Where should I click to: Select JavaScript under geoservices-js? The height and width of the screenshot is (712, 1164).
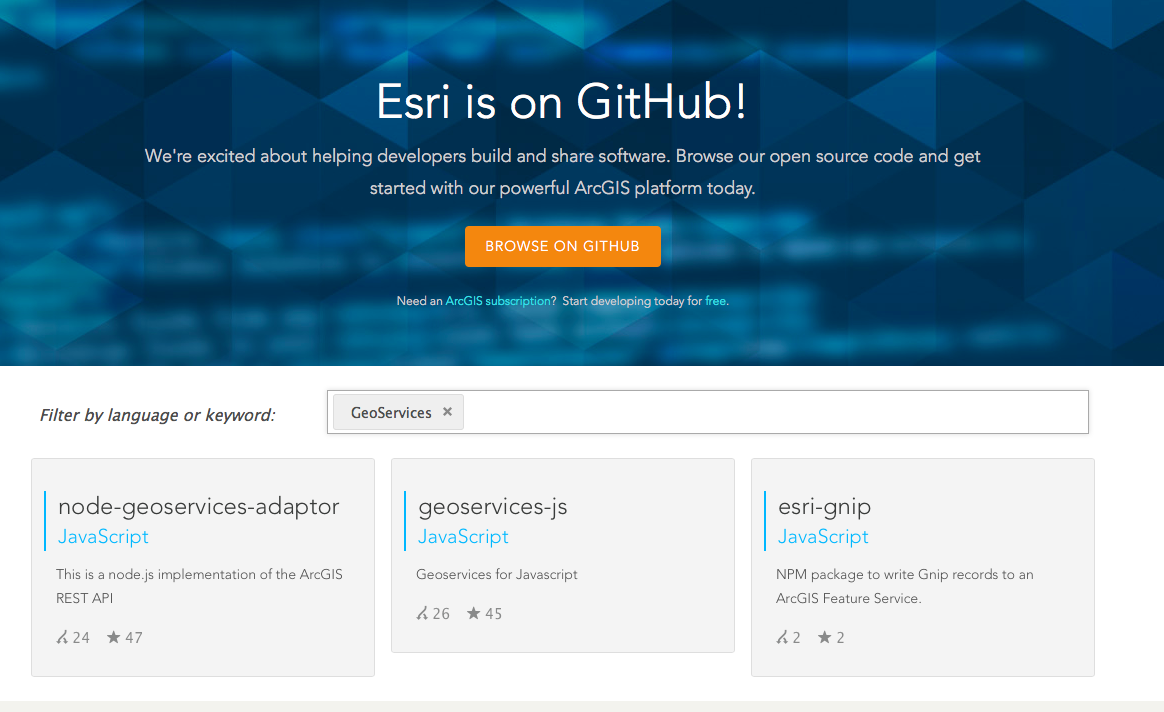pos(463,537)
